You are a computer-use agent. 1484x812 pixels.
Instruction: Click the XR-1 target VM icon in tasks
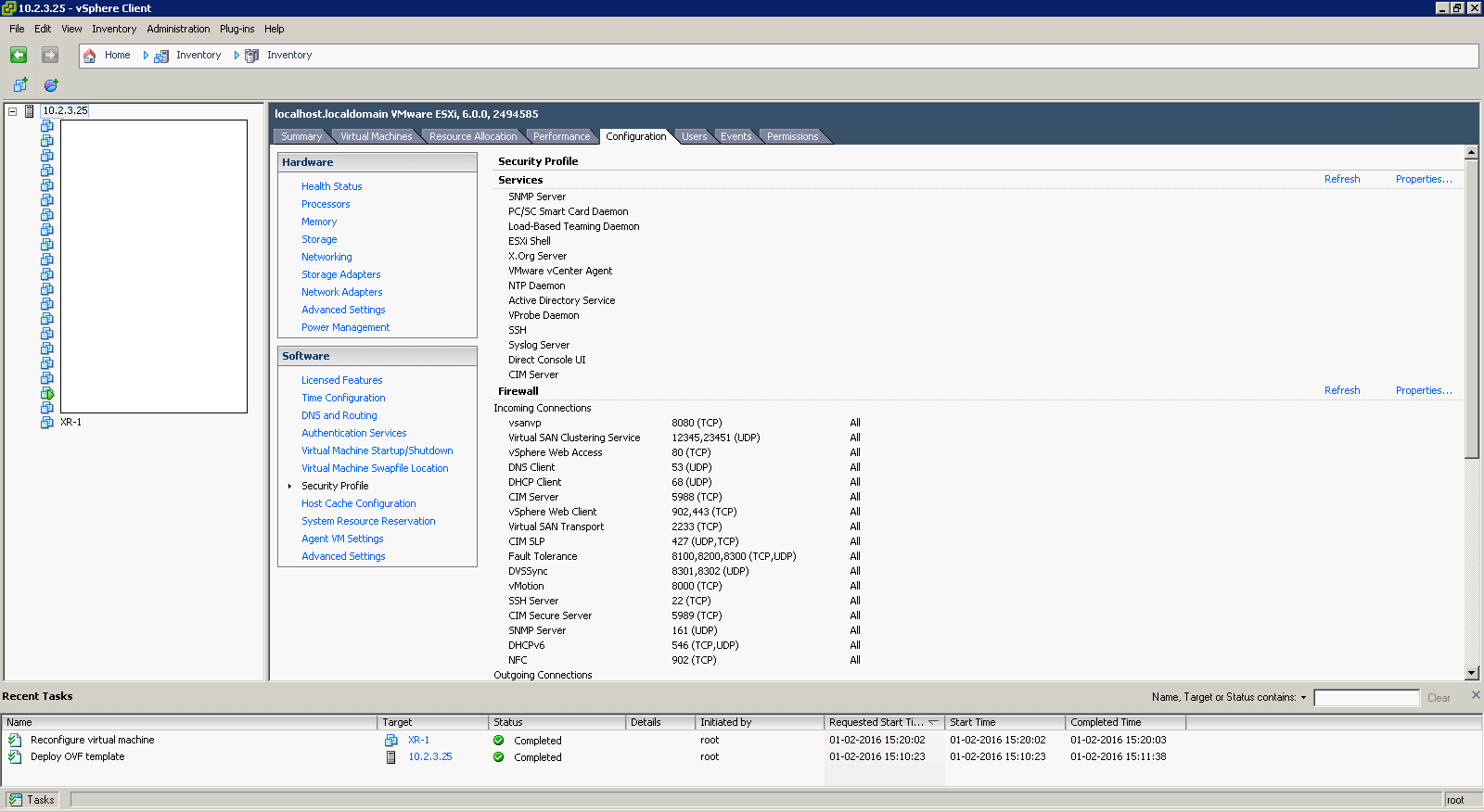pyautogui.click(x=391, y=741)
